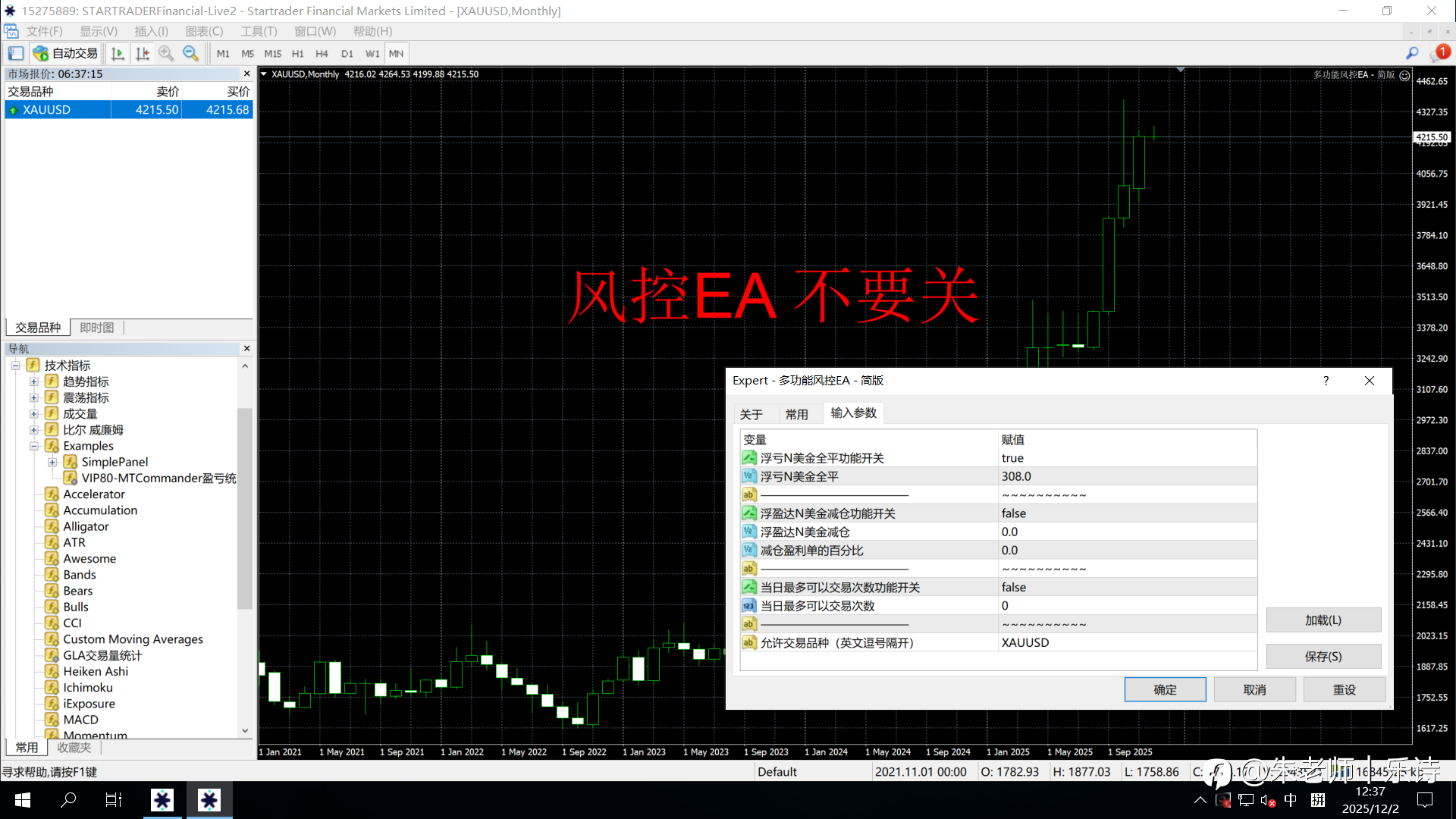Viewport: 1456px width, 819px height.
Task: Click the zoom out magnifier icon
Action: (x=190, y=53)
